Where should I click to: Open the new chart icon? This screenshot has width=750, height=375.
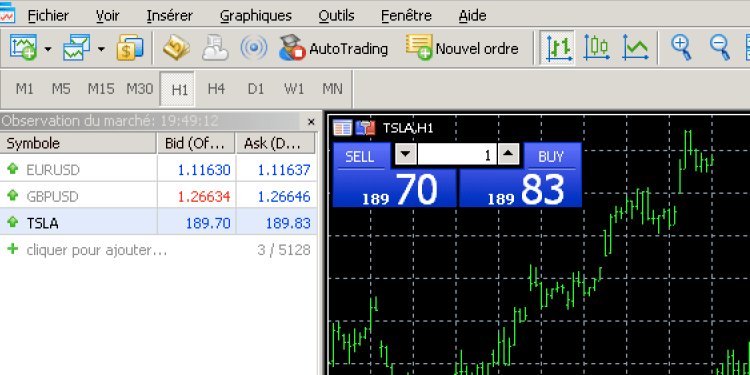point(23,48)
